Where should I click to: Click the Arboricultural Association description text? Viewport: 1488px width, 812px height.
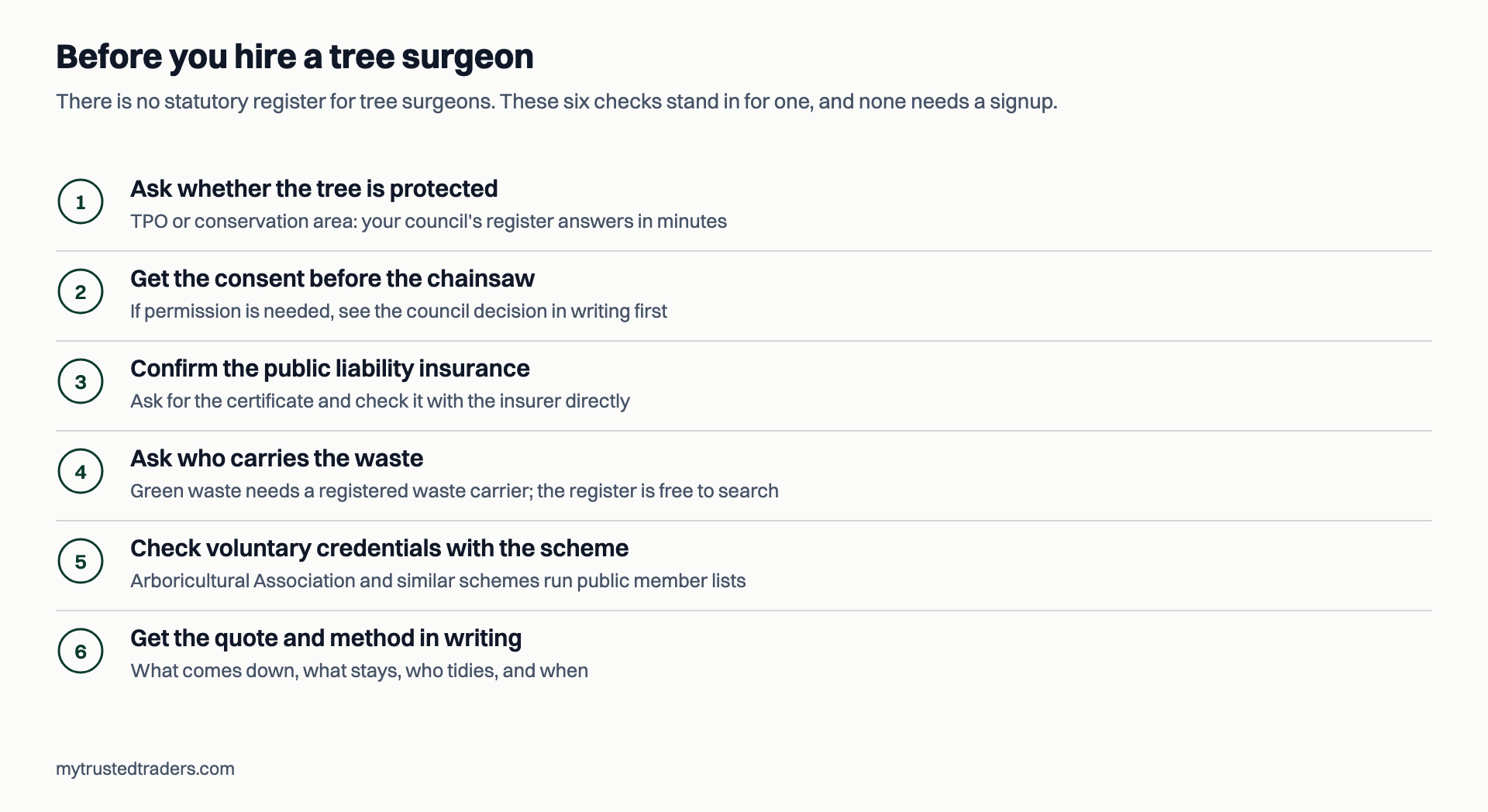coord(438,581)
